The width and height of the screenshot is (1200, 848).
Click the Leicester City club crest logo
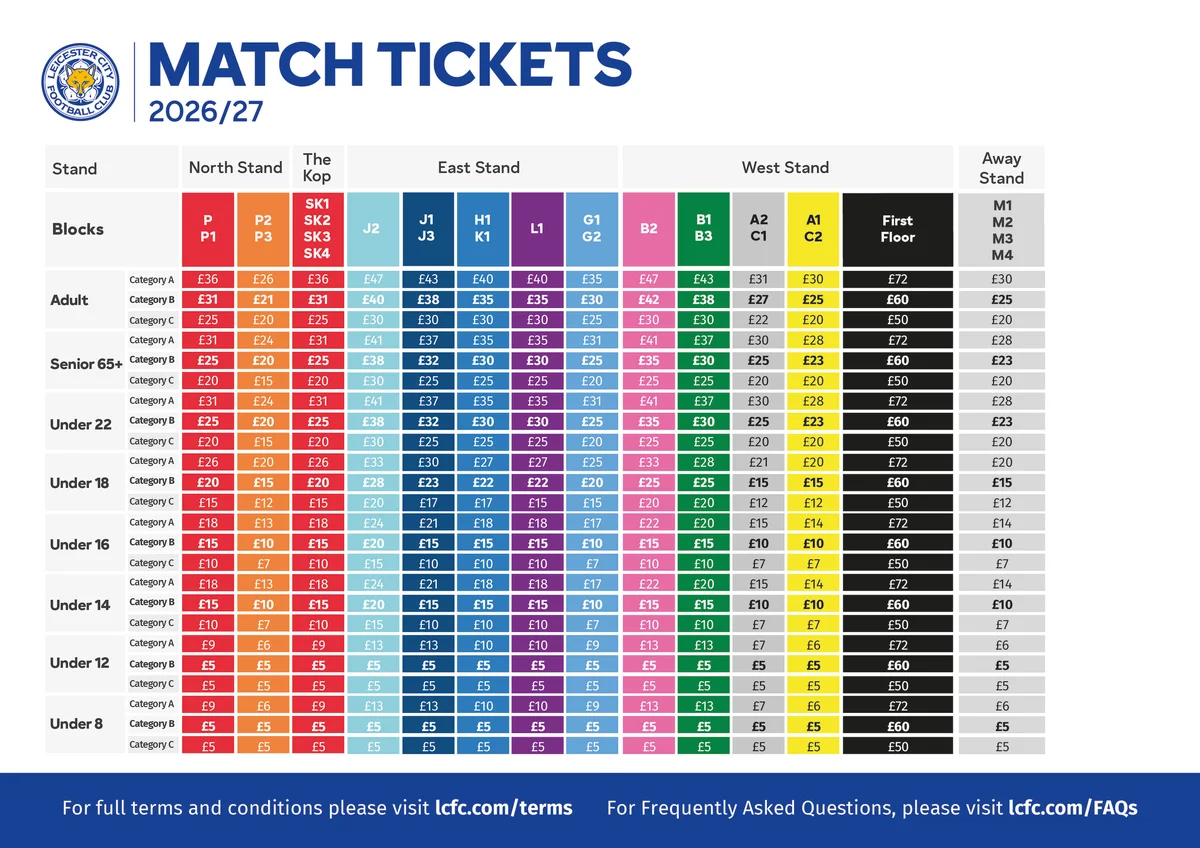(81, 81)
